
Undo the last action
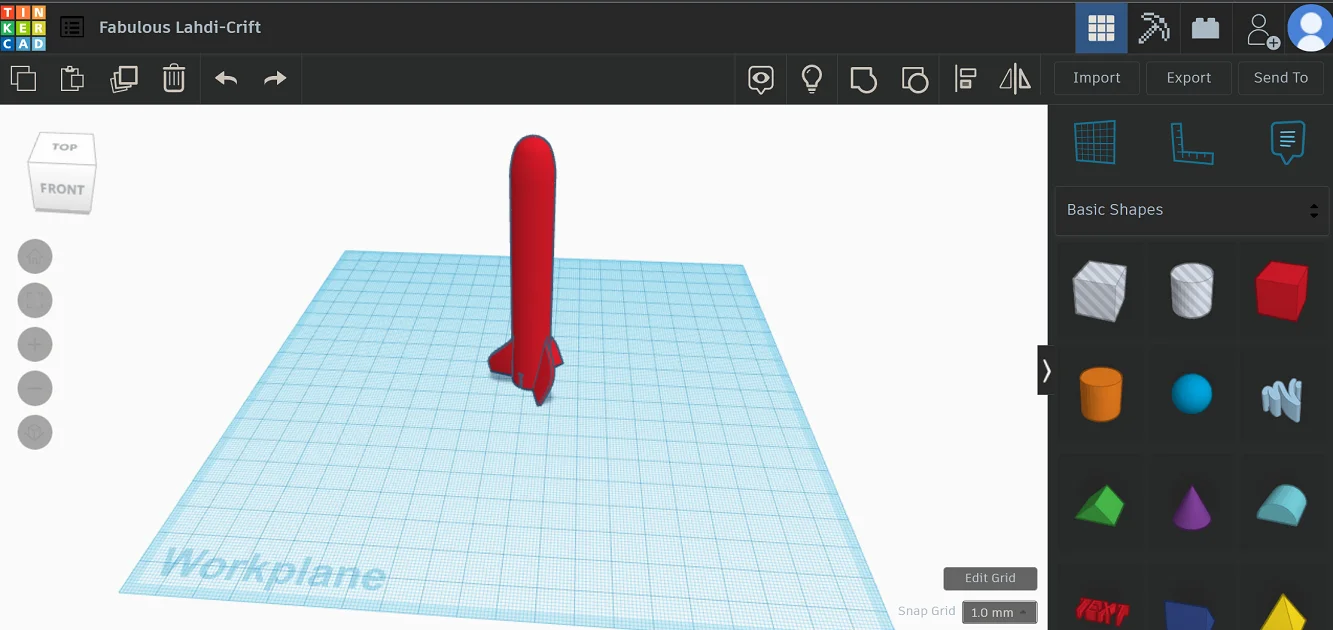(x=226, y=78)
